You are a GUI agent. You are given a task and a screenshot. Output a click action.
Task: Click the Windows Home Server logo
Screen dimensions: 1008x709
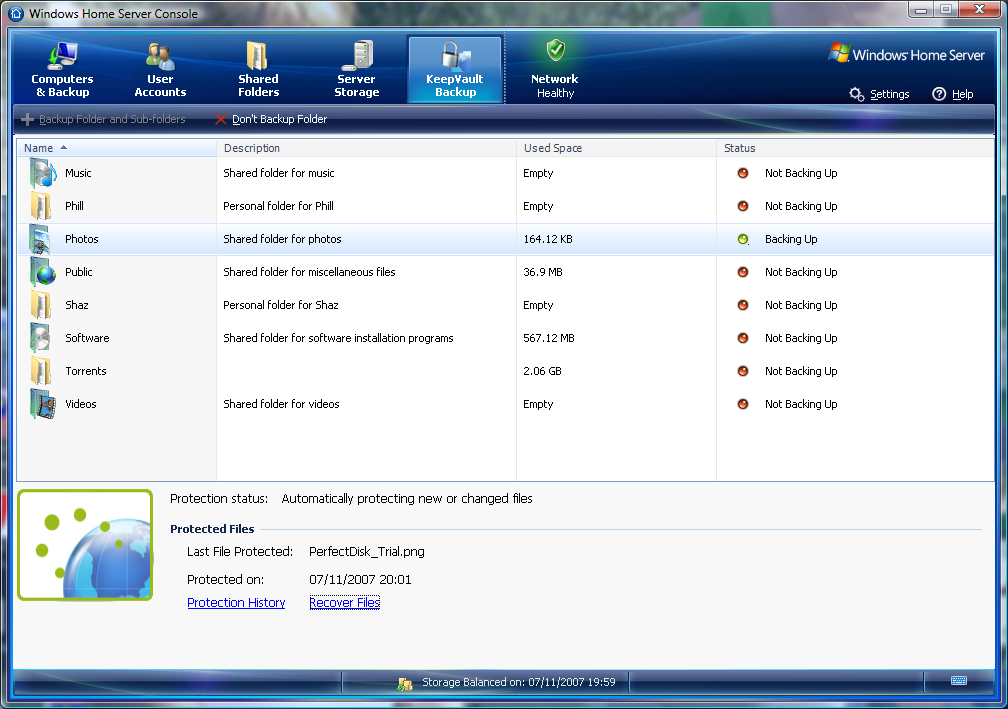coord(906,54)
